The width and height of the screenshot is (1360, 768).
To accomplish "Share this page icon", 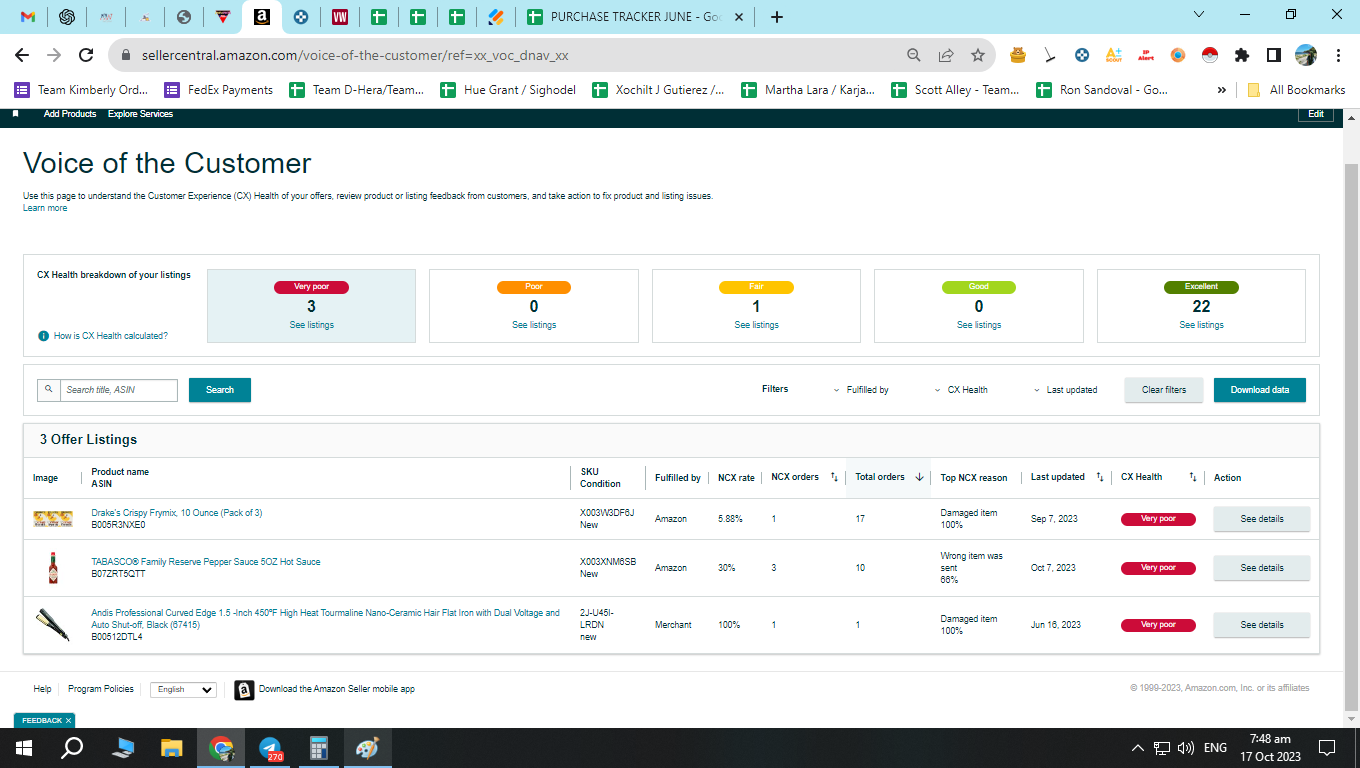I will pos(946,56).
